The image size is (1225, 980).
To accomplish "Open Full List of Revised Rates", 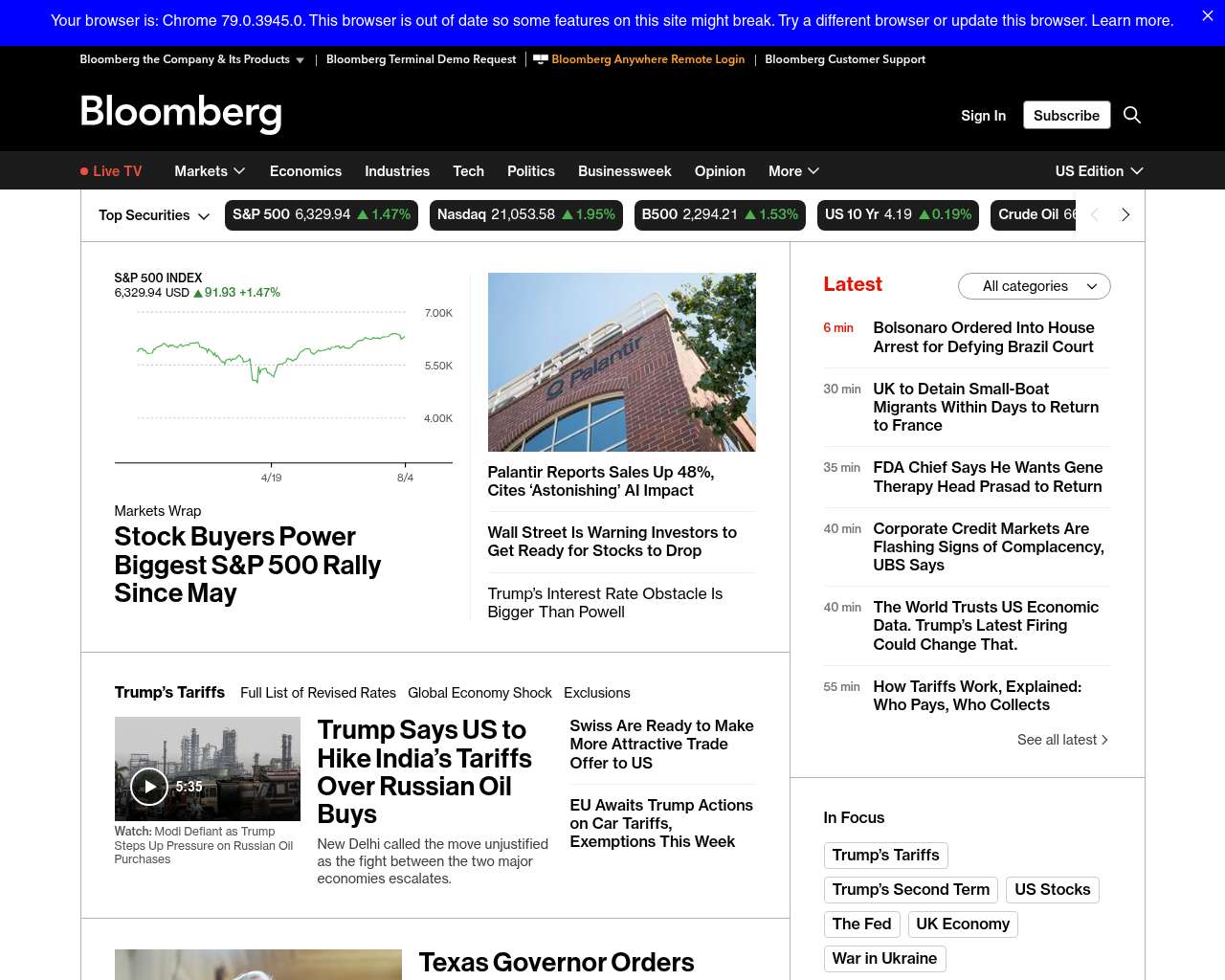I will point(318,693).
